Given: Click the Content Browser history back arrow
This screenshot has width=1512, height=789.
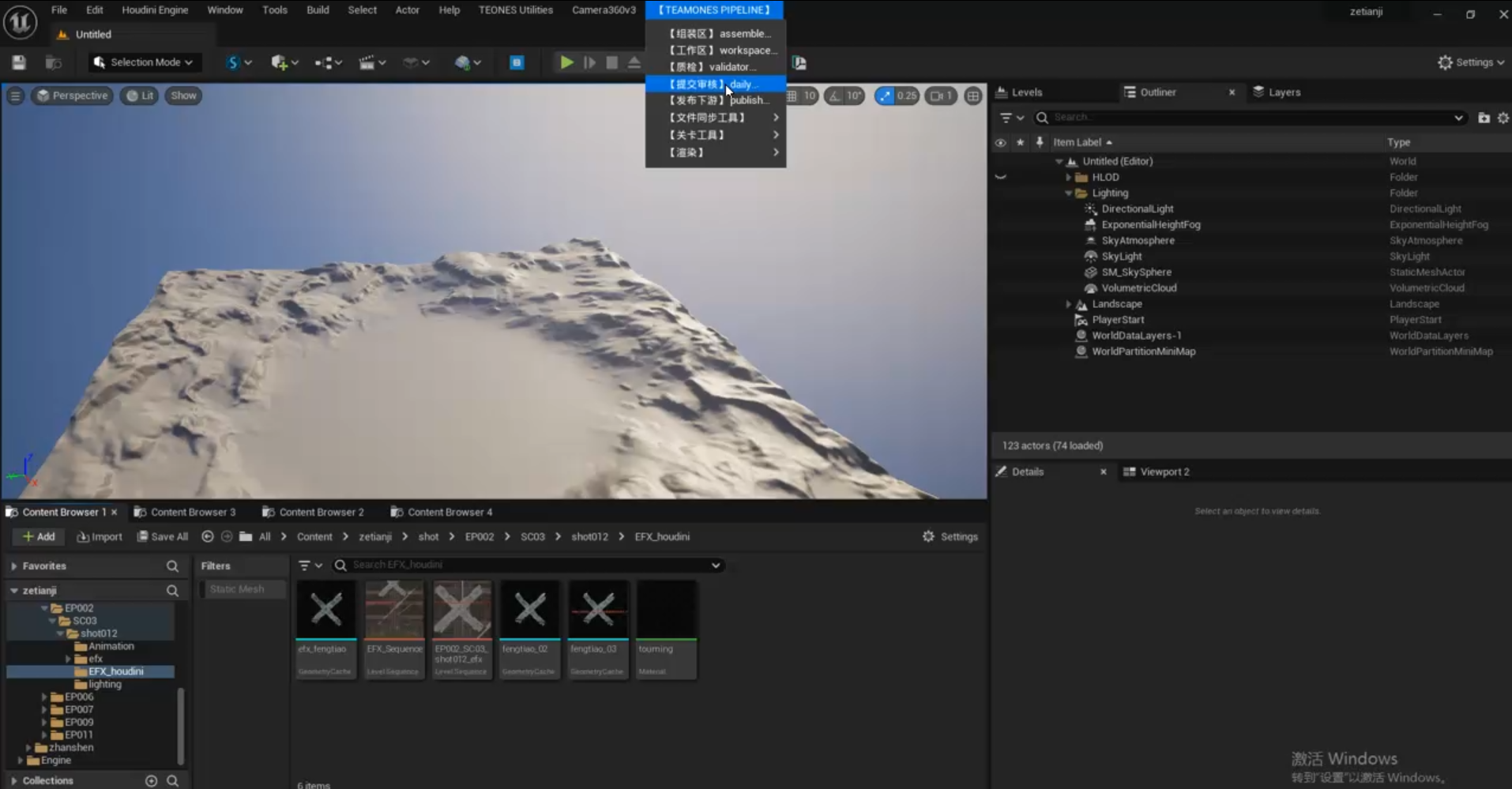Looking at the screenshot, I should (x=208, y=536).
